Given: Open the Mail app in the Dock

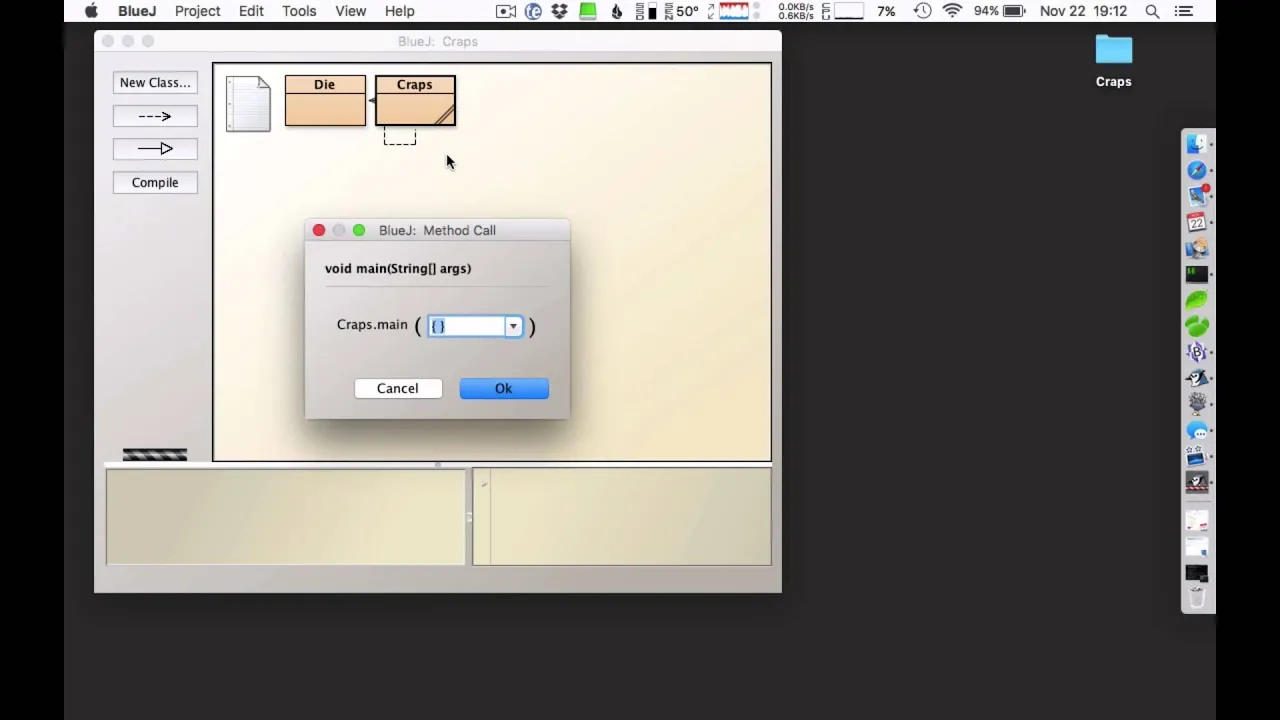Looking at the screenshot, I should click(1197, 195).
